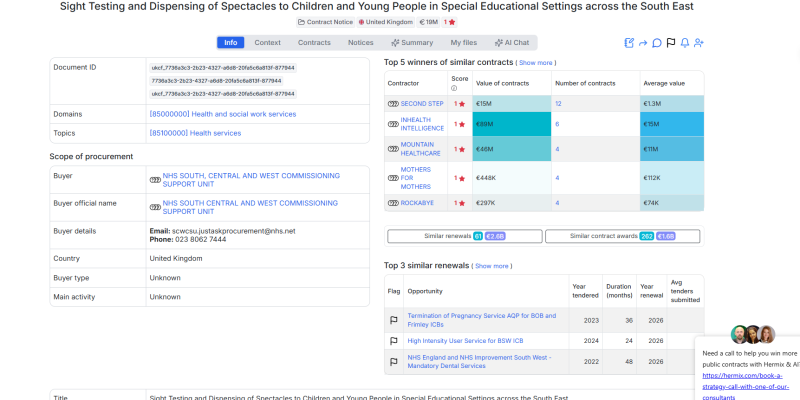
Task: Open the Notices tab
Action: [361, 43]
